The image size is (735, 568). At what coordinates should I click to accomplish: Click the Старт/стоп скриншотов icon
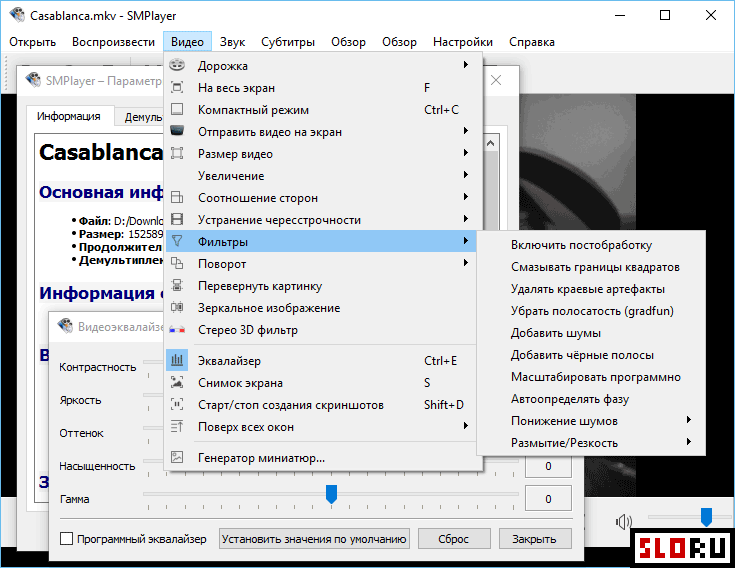(x=177, y=404)
